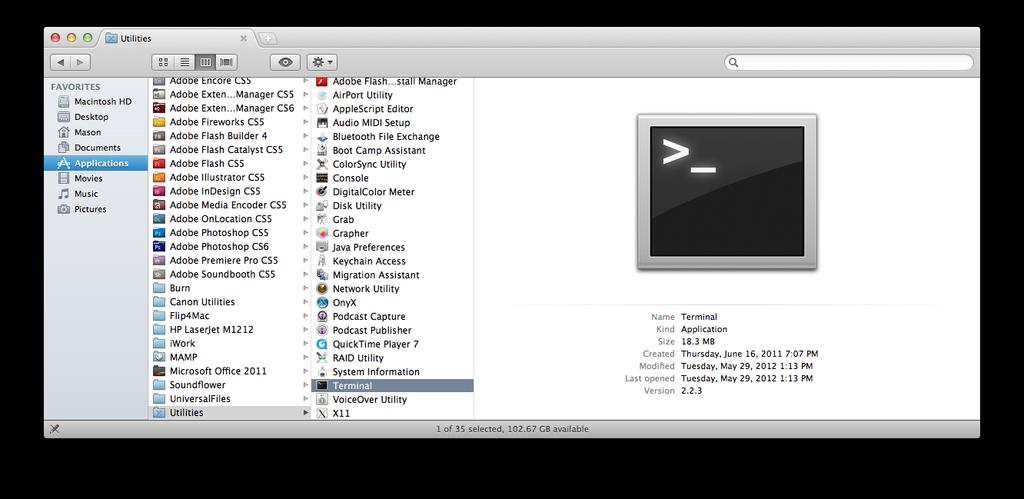The height and width of the screenshot is (499, 1024).
Task: Open Macintosh HD in sidebar
Action: (96, 101)
